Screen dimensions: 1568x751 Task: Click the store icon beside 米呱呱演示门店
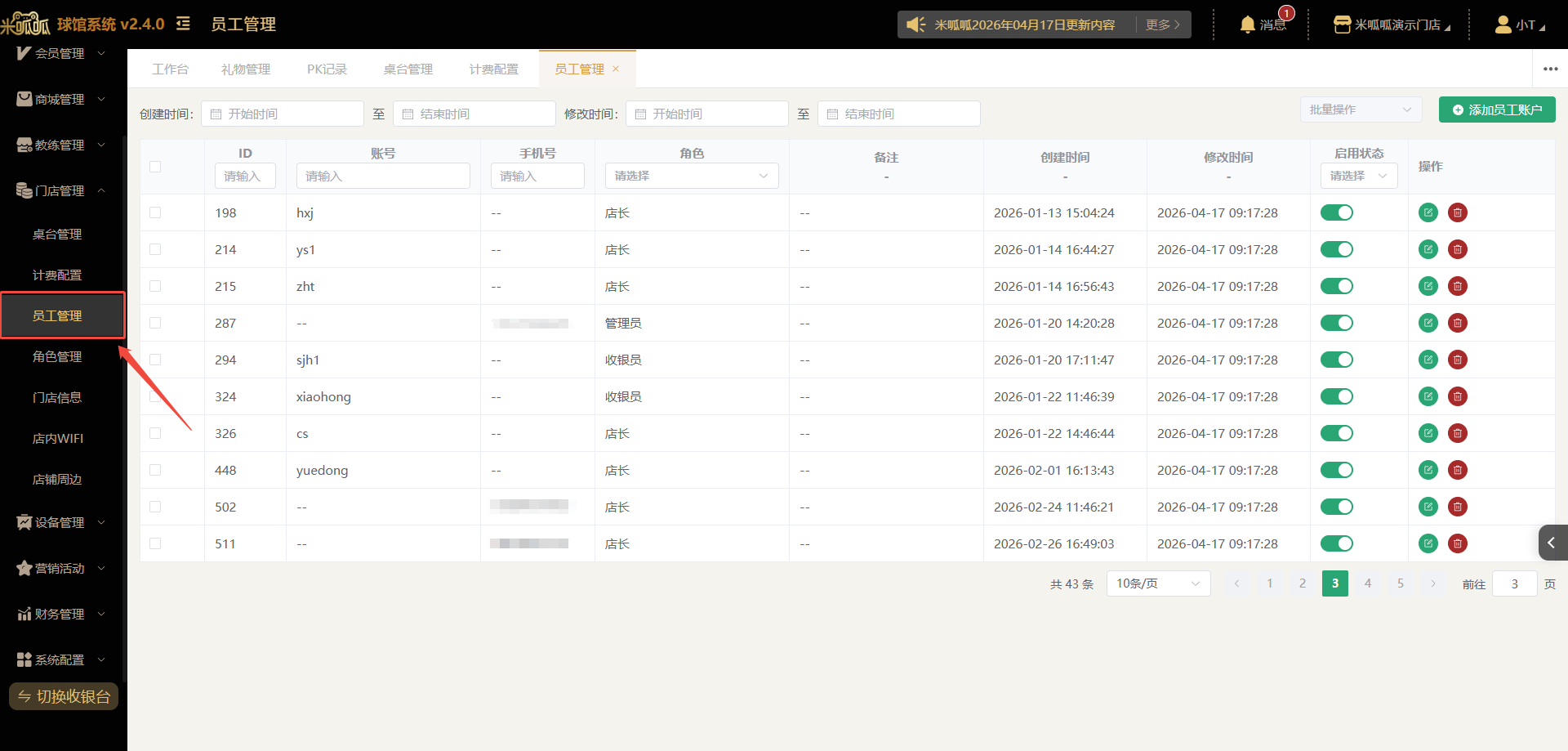(x=1342, y=25)
